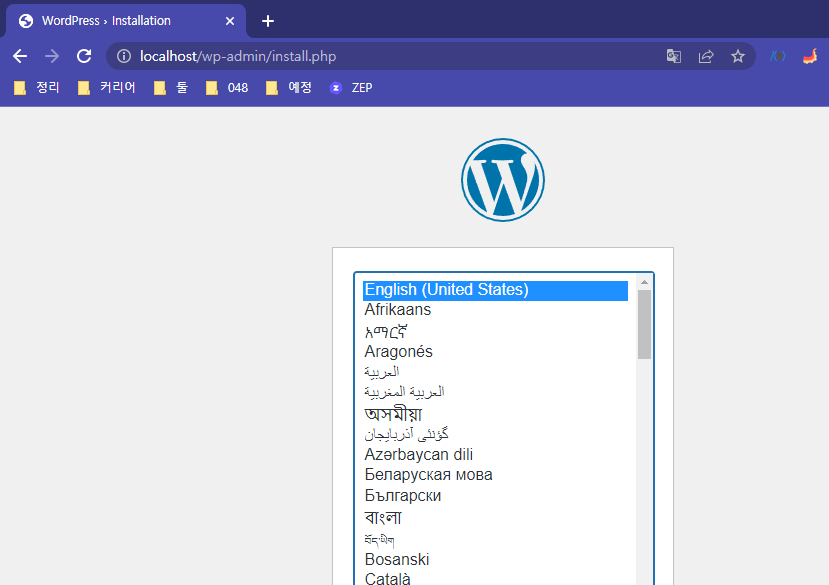This screenshot has width=829, height=585.
Task: Open the translate page icon
Action: click(x=674, y=56)
